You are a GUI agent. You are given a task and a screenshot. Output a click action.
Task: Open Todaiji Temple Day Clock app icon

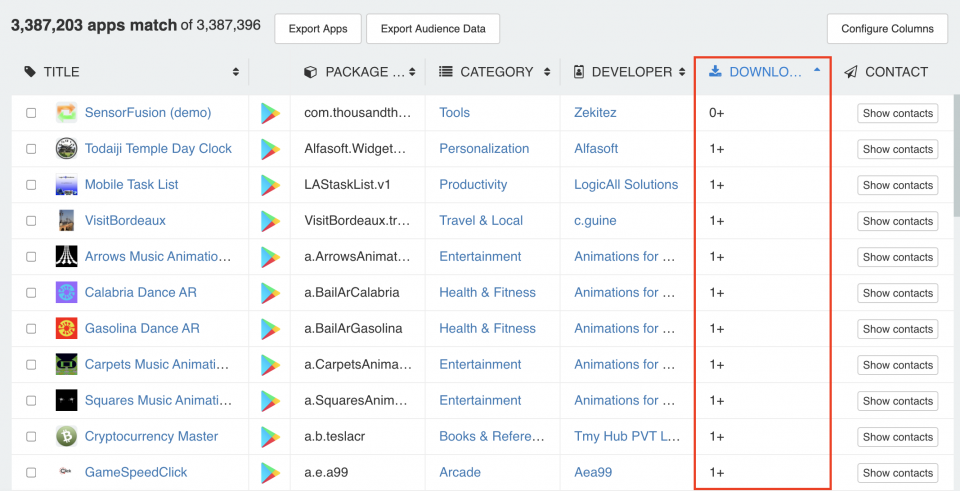pos(66,149)
